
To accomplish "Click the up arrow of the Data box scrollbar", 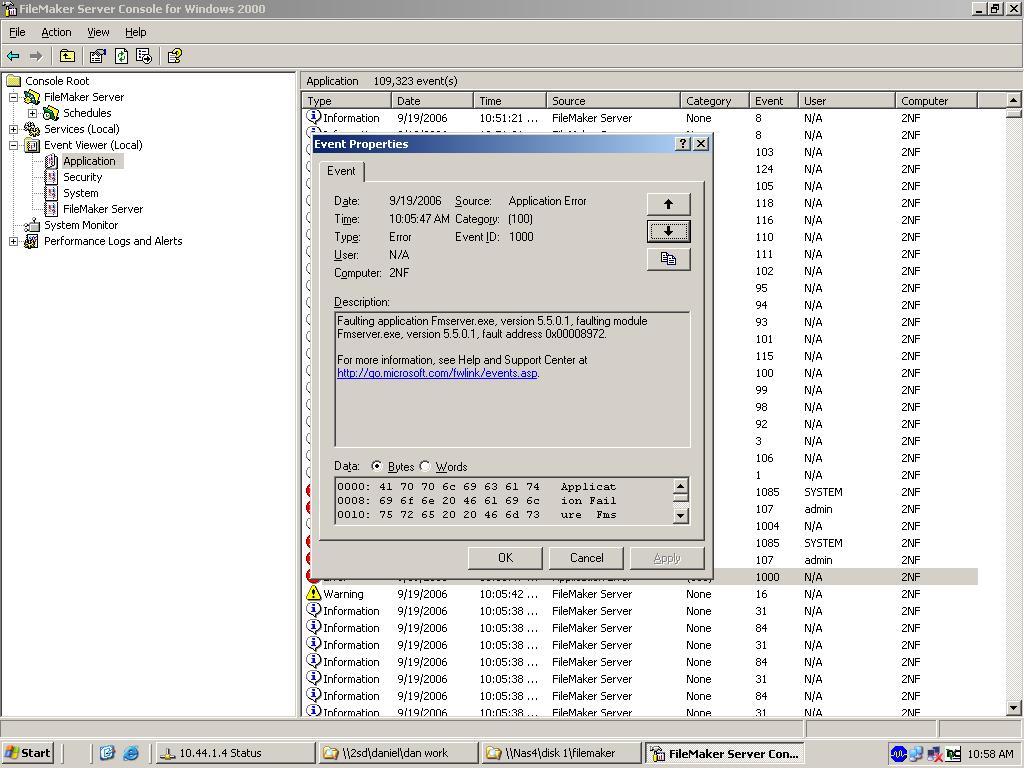I will point(680,486).
